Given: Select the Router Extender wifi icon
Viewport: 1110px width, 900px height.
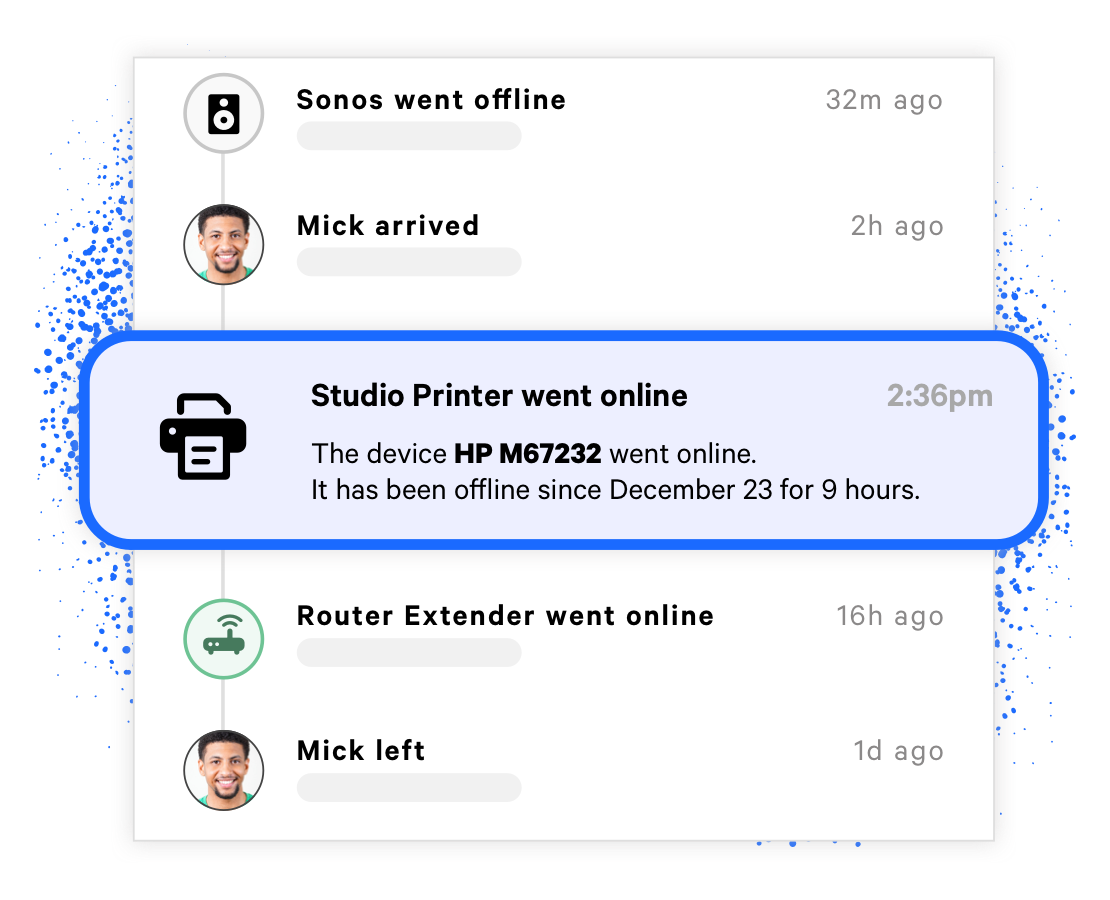Looking at the screenshot, I should pyautogui.click(x=224, y=639).
